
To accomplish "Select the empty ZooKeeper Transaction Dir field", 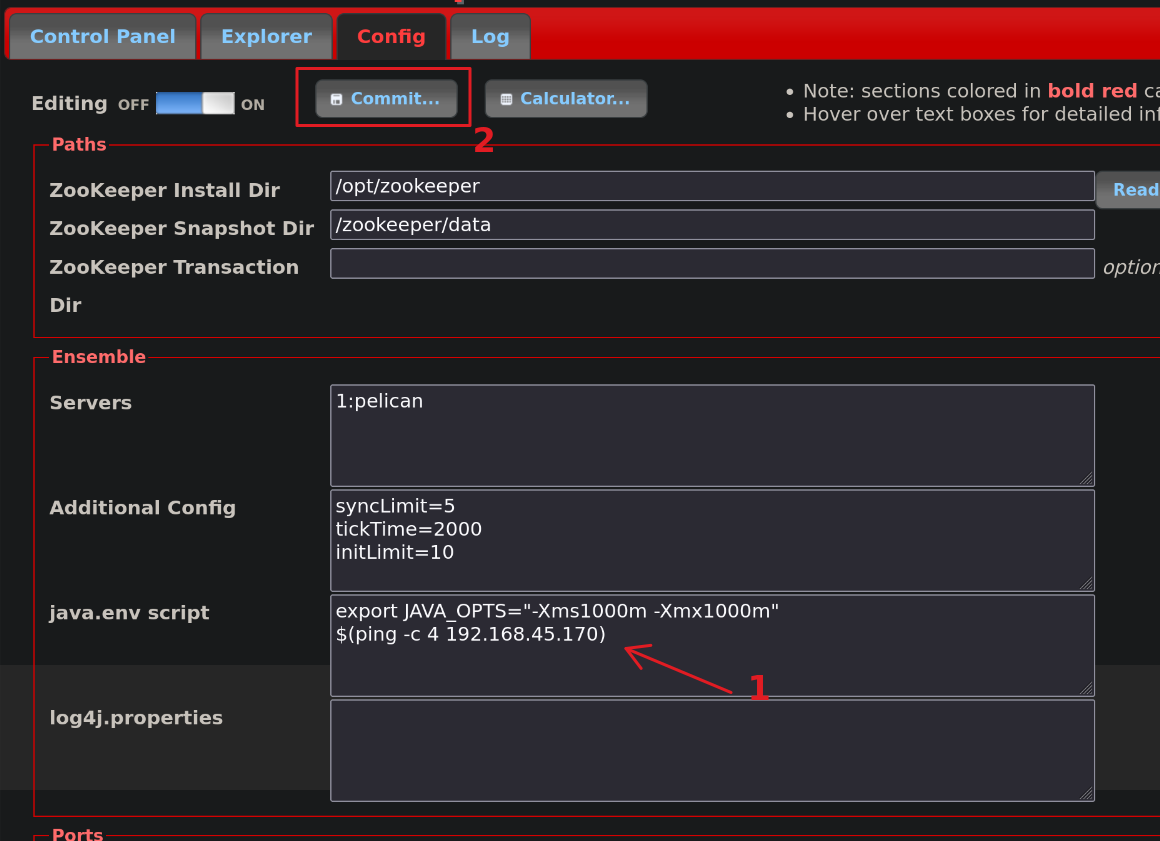I will click(x=712, y=264).
